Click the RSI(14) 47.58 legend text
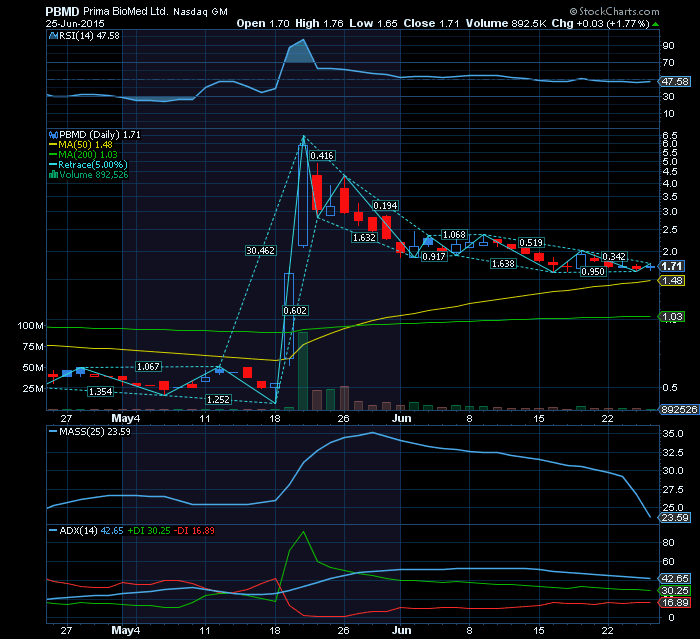The image size is (700, 639). point(89,36)
